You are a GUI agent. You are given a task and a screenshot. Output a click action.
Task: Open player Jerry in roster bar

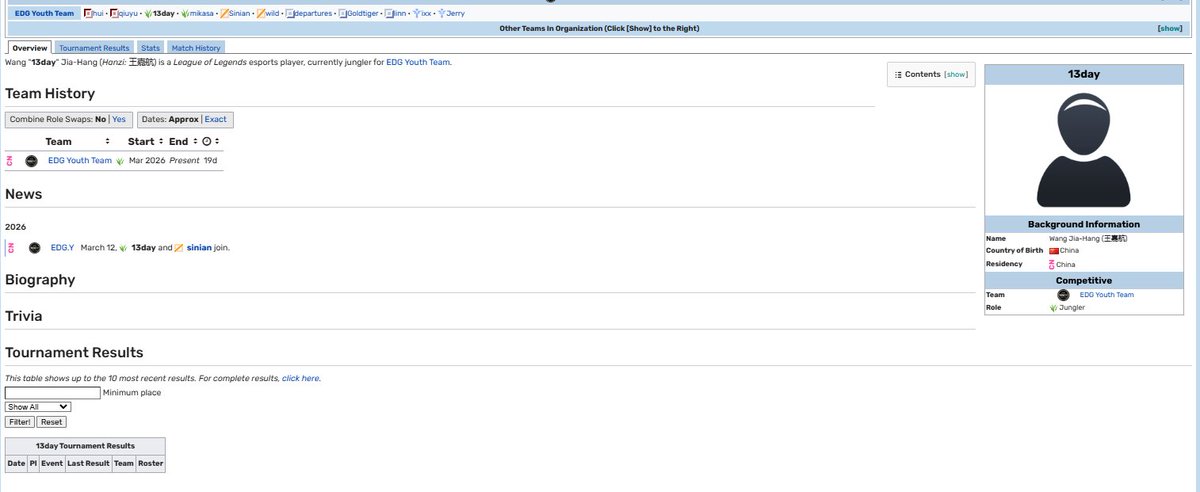pyautogui.click(x=455, y=13)
